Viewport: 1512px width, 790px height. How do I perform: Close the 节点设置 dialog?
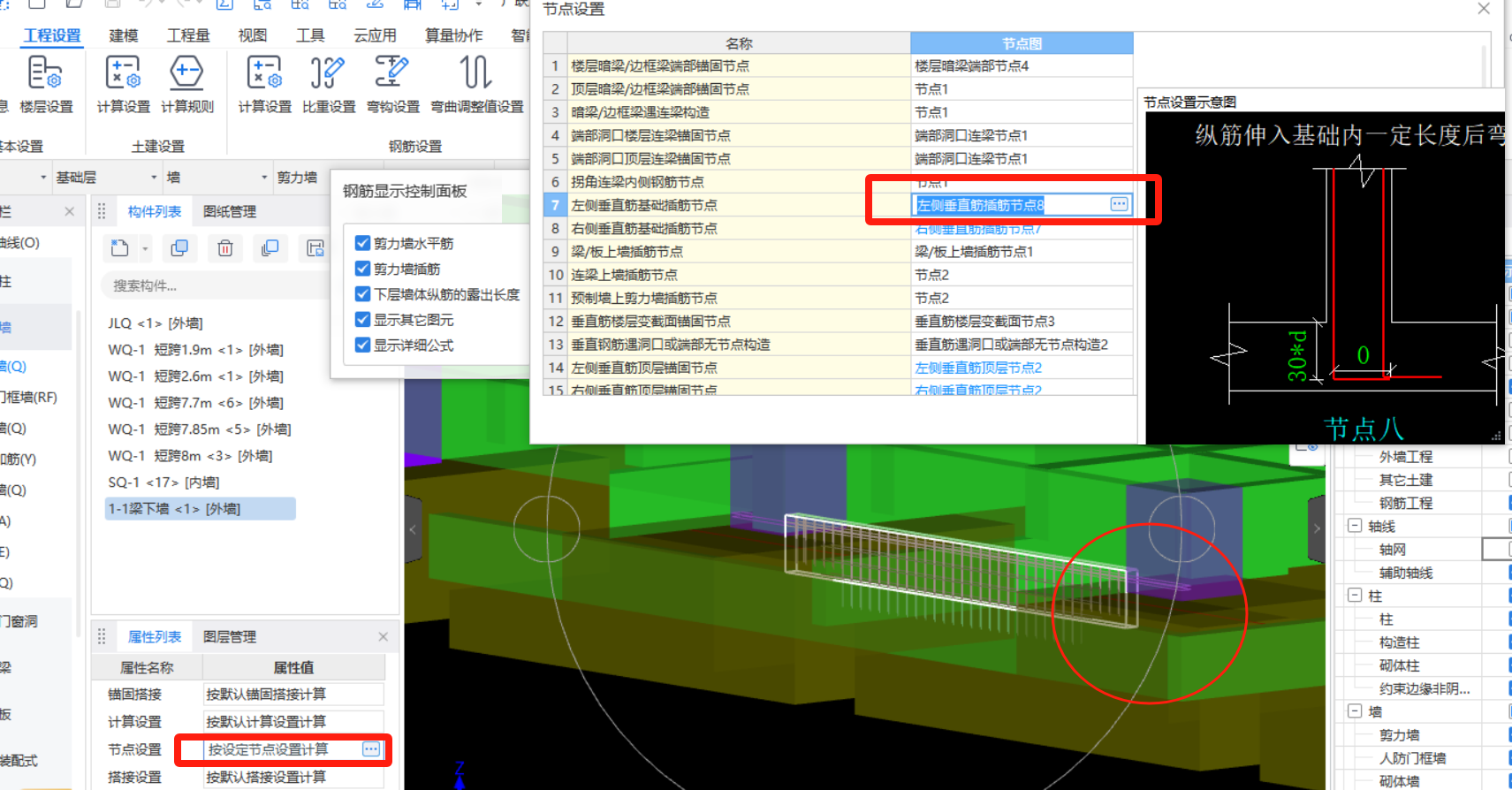click(1484, 9)
